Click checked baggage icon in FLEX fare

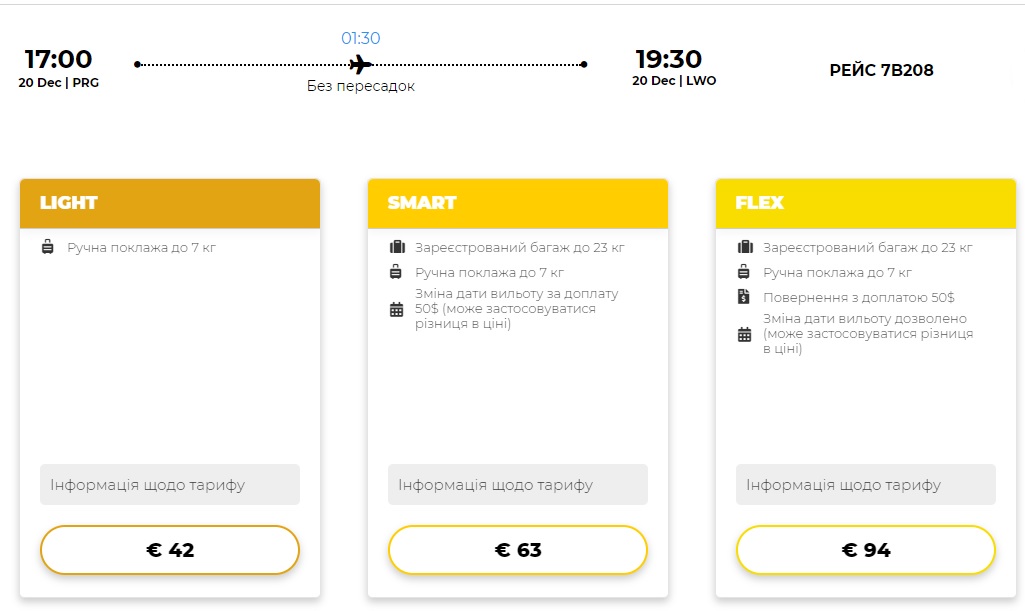pyautogui.click(x=745, y=247)
